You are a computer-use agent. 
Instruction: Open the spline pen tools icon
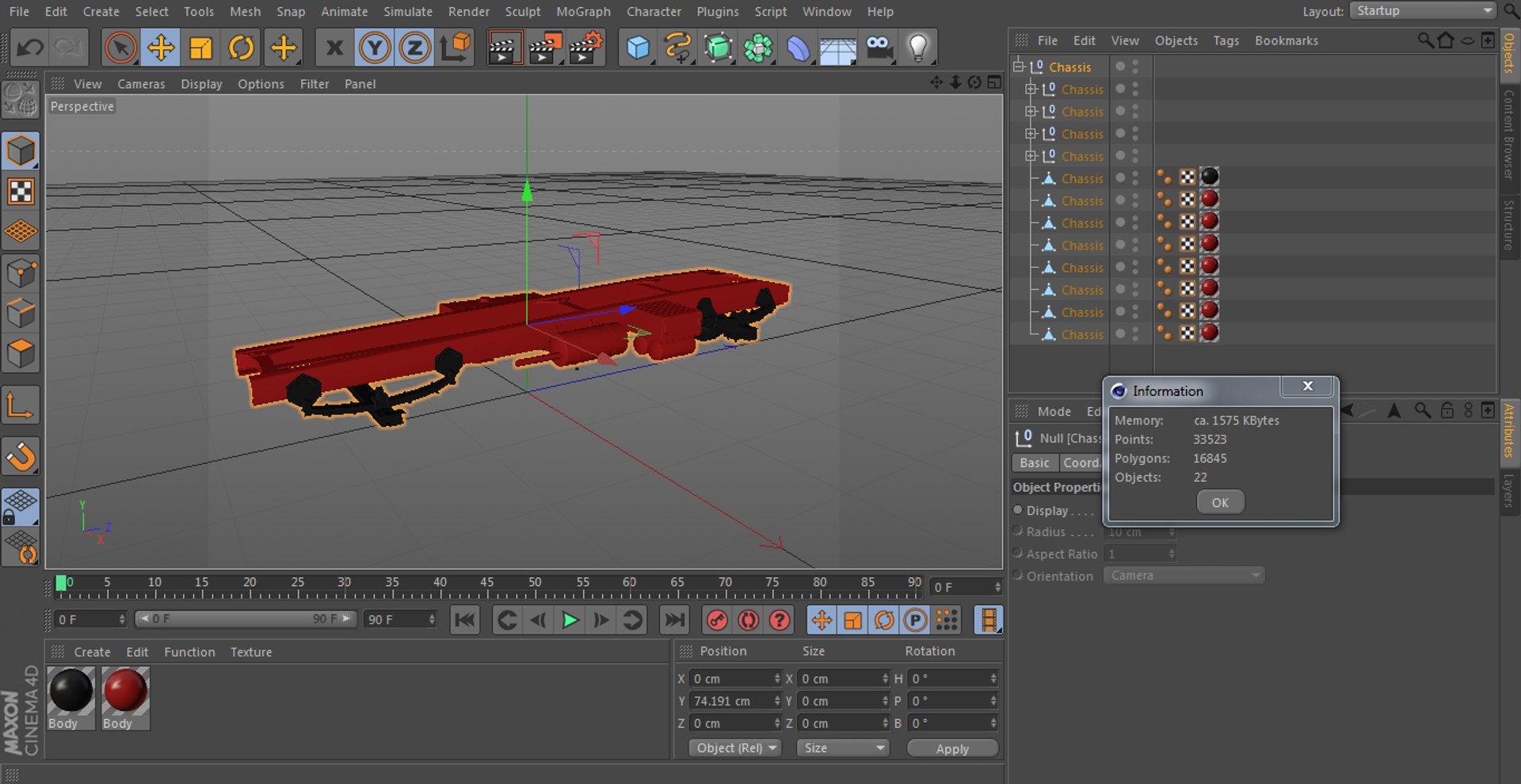pyautogui.click(x=678, y=48)
